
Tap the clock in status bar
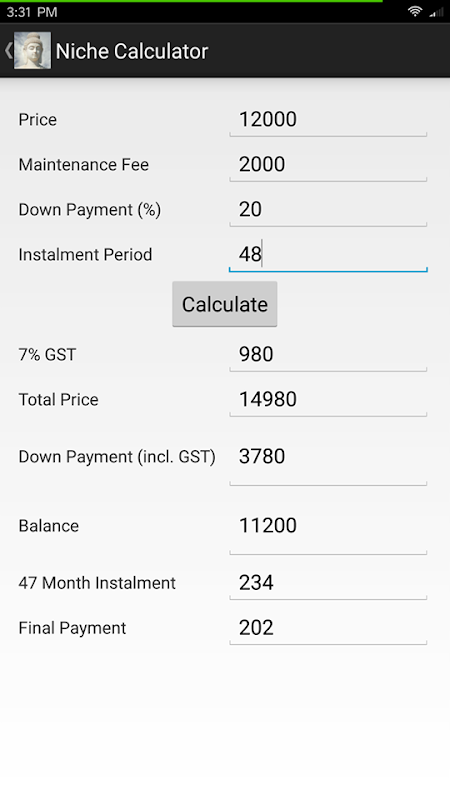(x=32, y=12)
